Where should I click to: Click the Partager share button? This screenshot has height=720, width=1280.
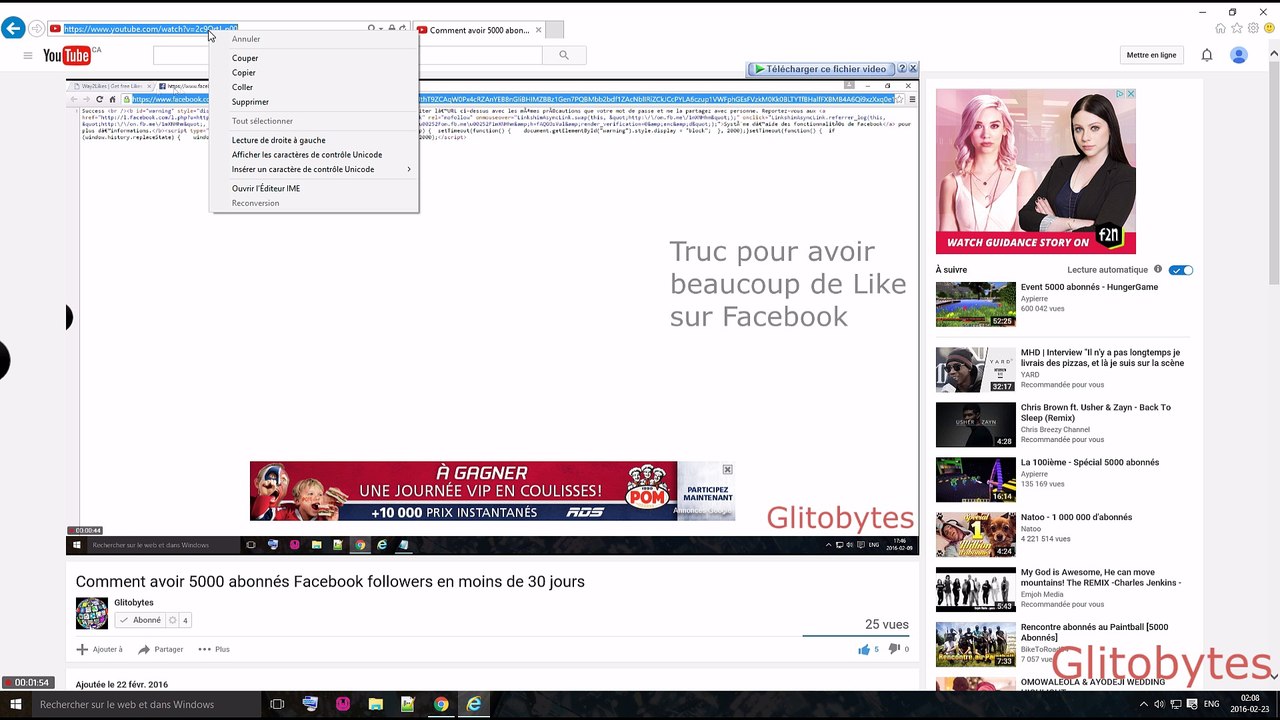click(160, 649)
